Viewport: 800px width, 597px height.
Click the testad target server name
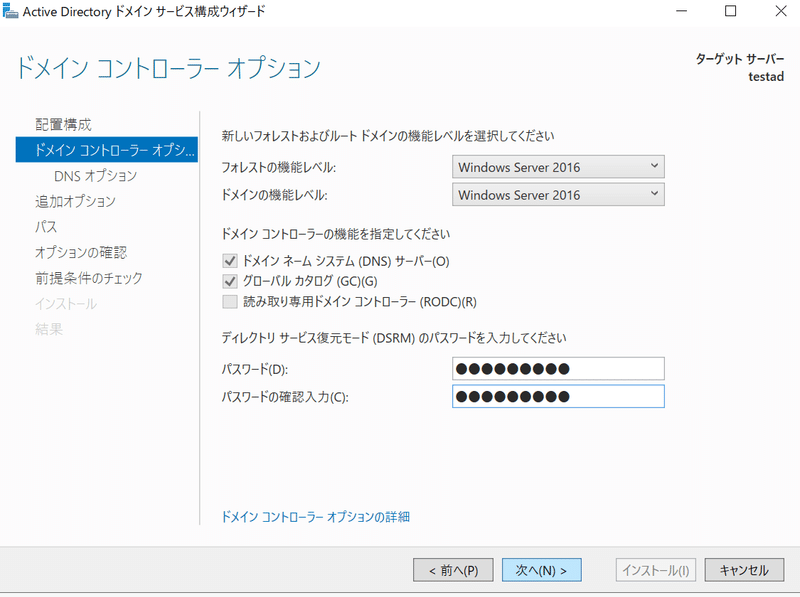coord(766,77)
